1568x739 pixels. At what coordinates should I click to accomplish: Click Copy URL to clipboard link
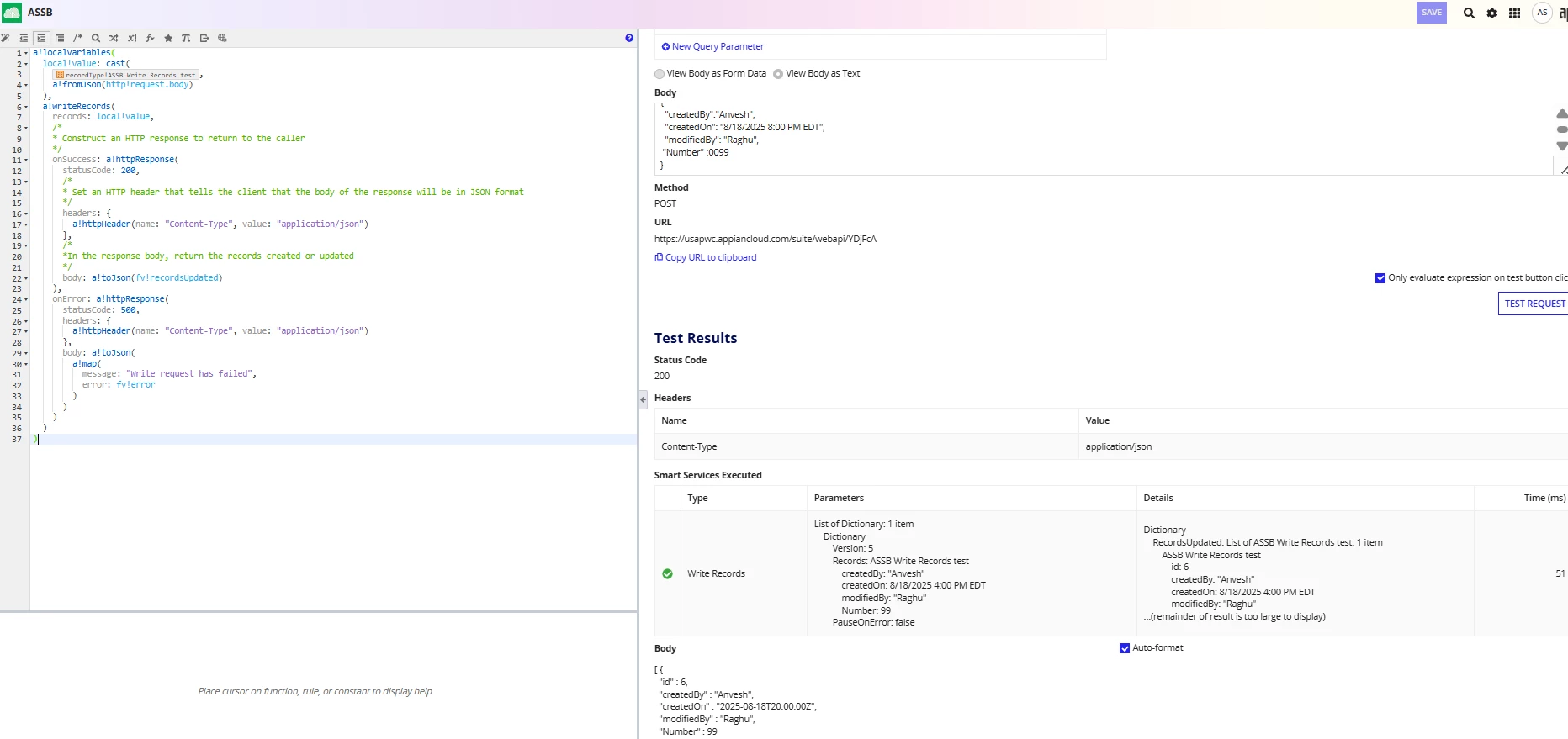point(711,257)
